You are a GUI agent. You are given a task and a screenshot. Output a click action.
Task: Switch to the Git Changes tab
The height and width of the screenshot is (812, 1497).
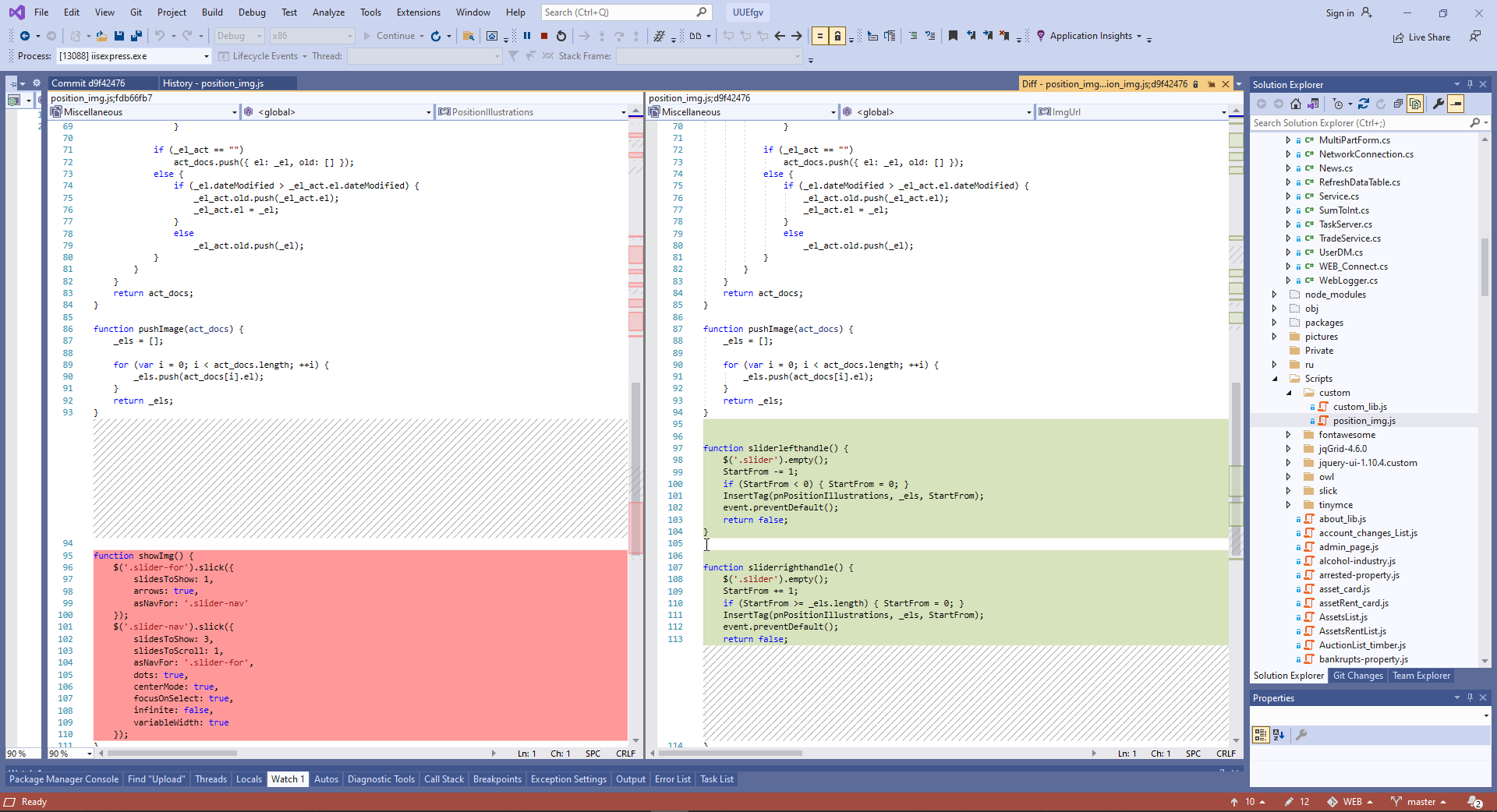1357,676
